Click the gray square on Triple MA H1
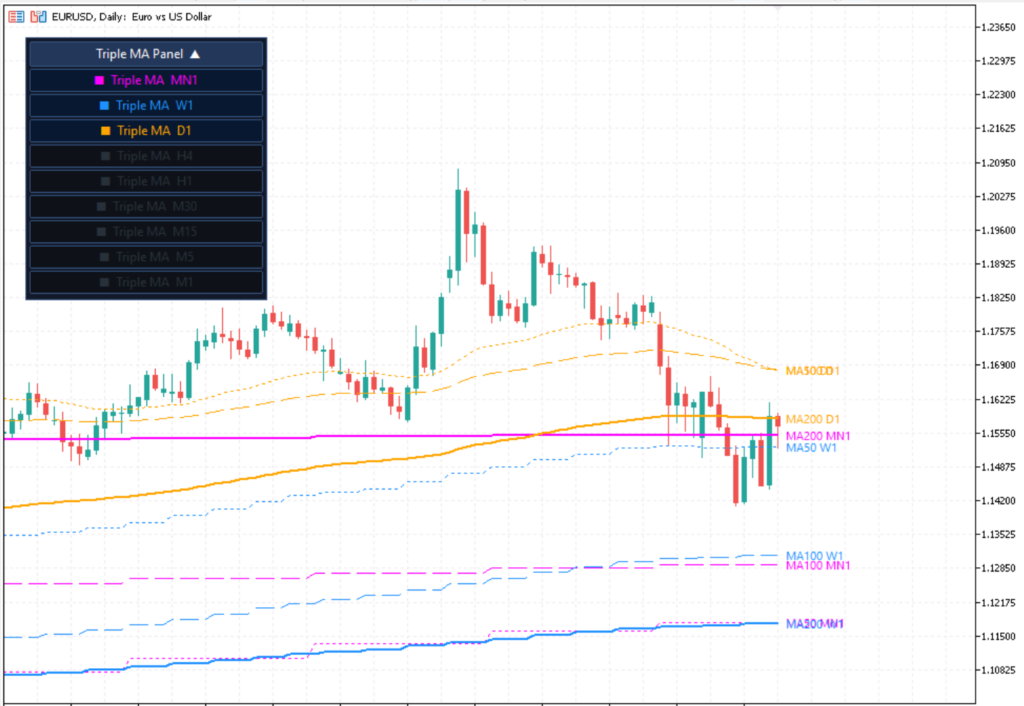Viewport: 1024px width, 706px height. [x=103, y=181]
